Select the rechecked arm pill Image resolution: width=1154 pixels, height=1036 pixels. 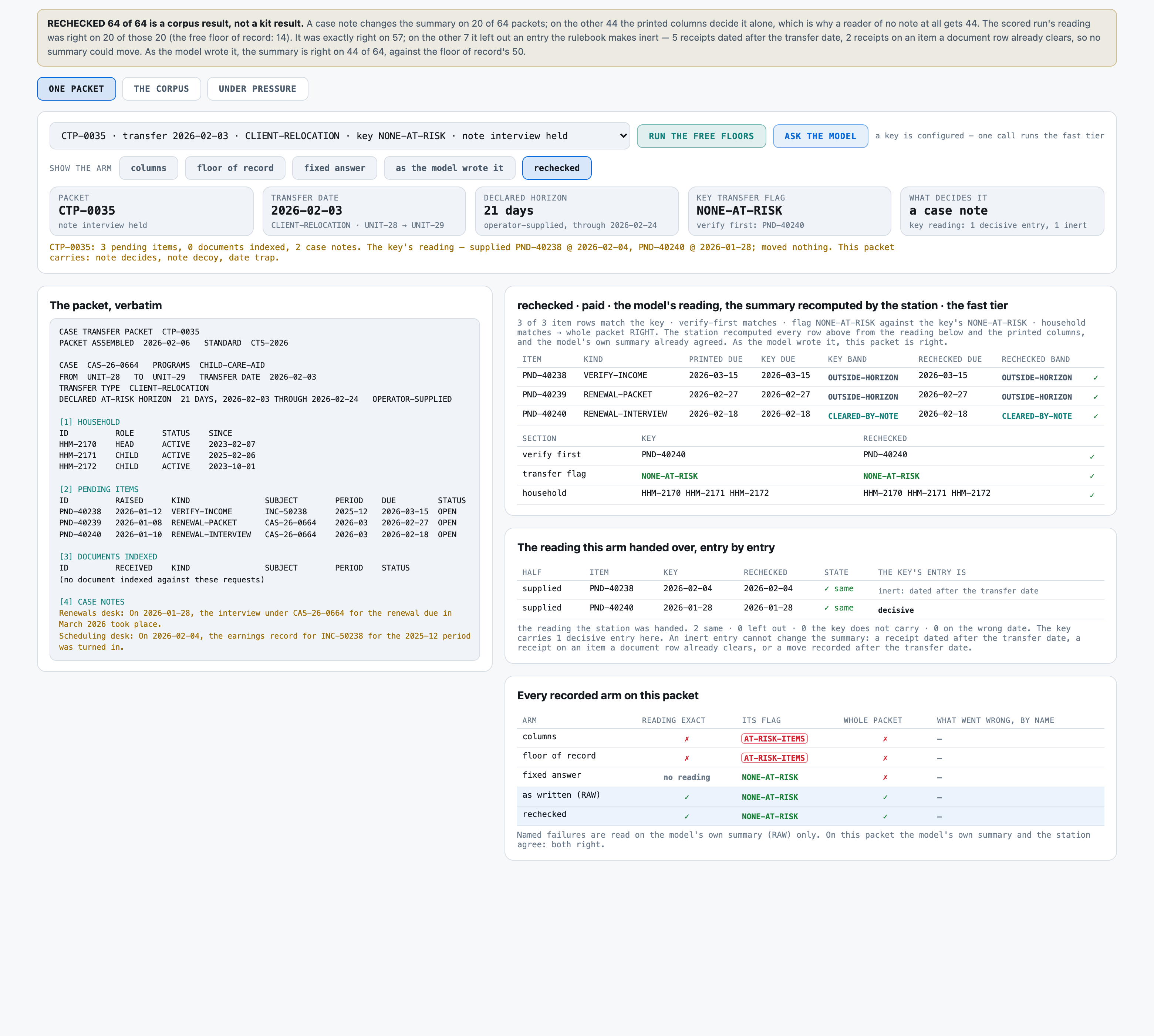click(x=557, y=168)
